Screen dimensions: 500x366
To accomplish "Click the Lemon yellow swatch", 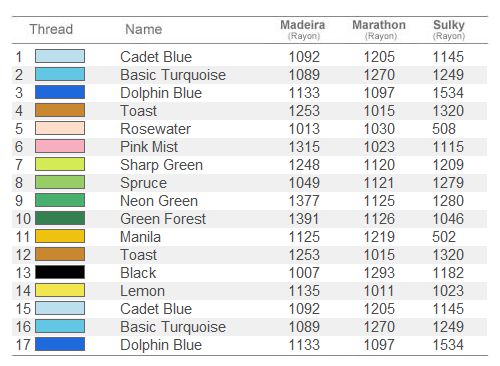I will point(60,290).
